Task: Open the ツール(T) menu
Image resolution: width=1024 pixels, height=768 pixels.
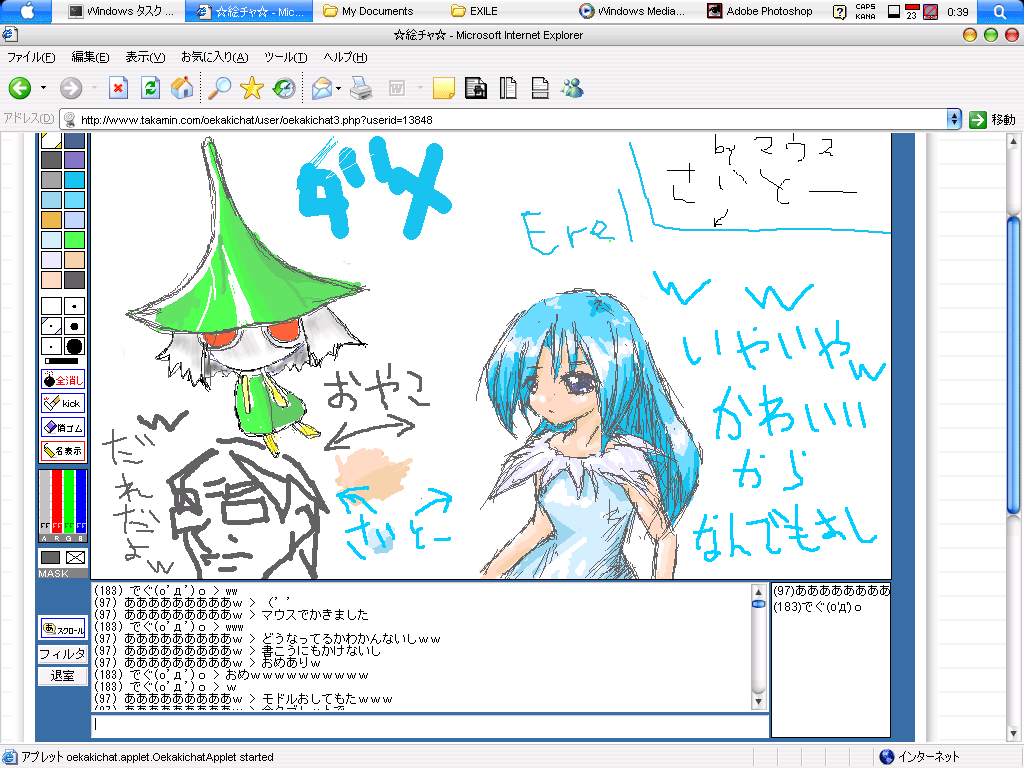Action: [x=285, y=57]
